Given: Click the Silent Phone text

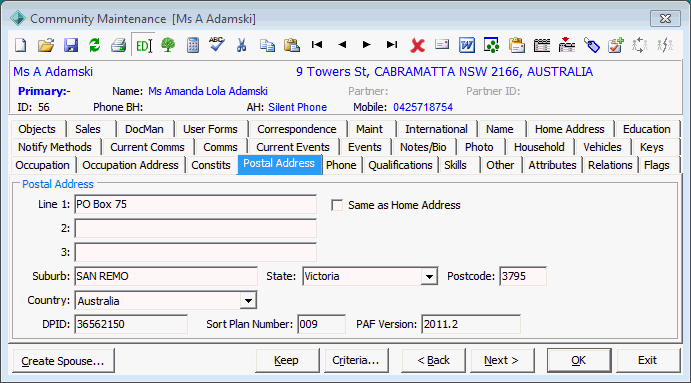Looking at the screenshot, I should click(x=297, y=107).
